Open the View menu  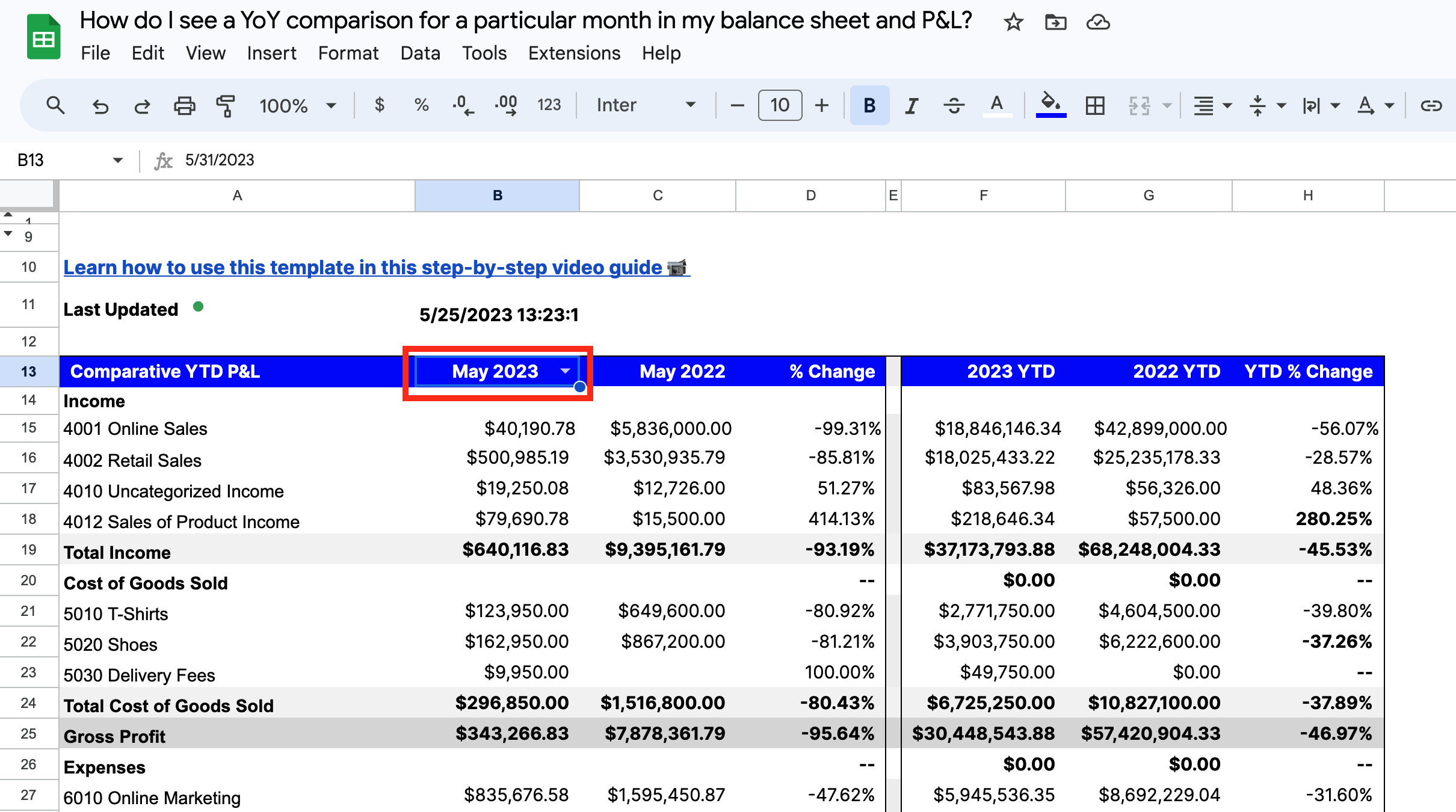[205, 54]
